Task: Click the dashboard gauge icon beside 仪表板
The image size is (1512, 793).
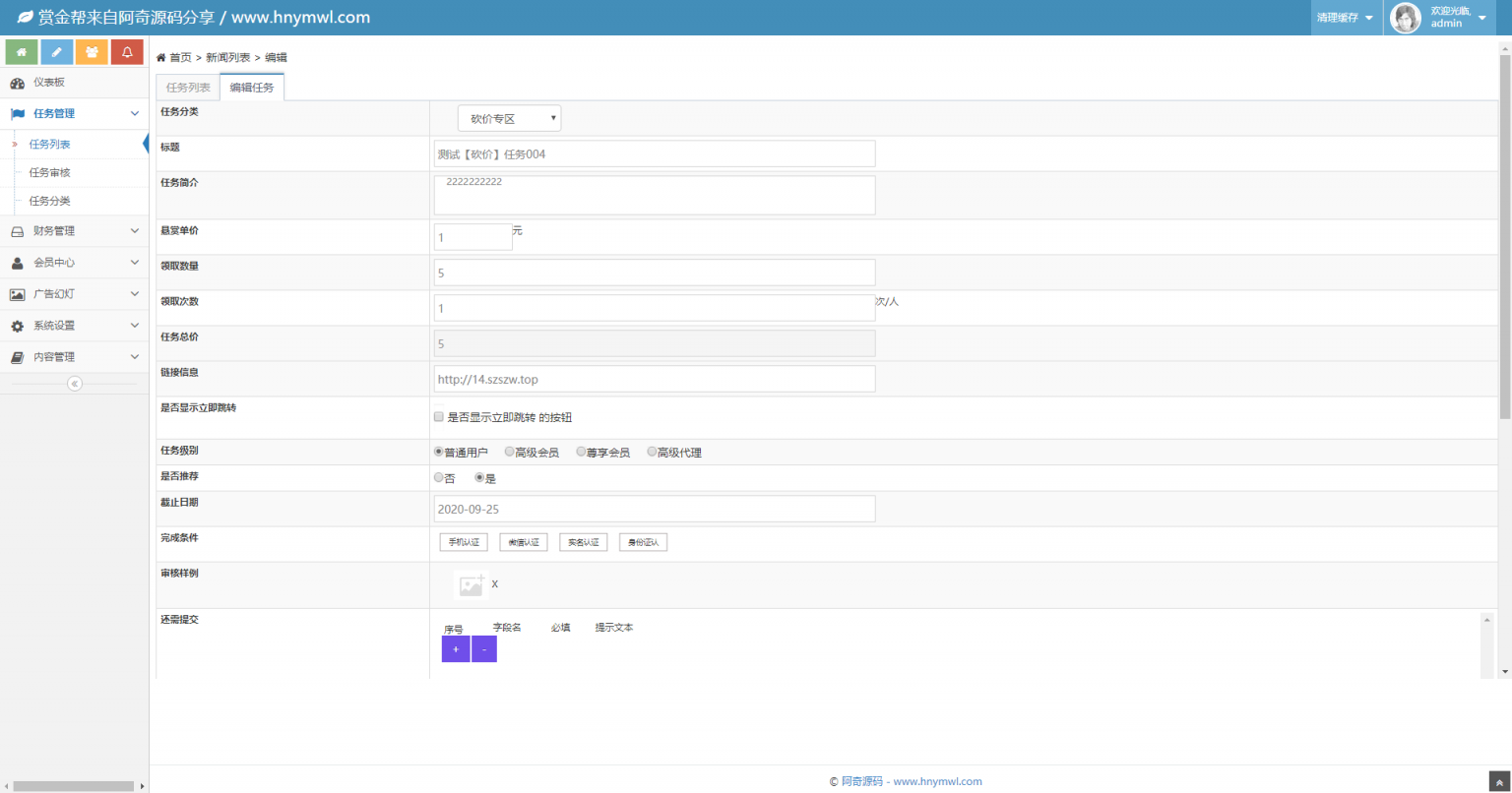Action: pos(18,83)
